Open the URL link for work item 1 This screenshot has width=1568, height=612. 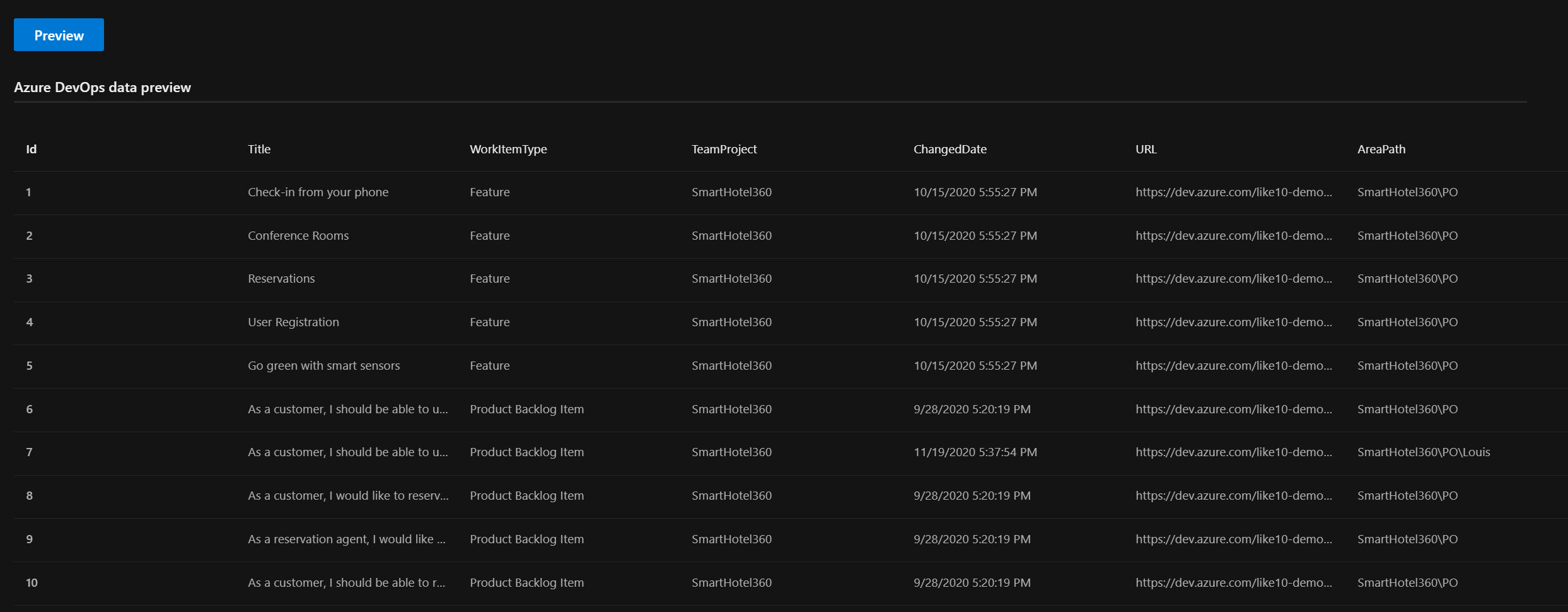tap(1233, 192)
